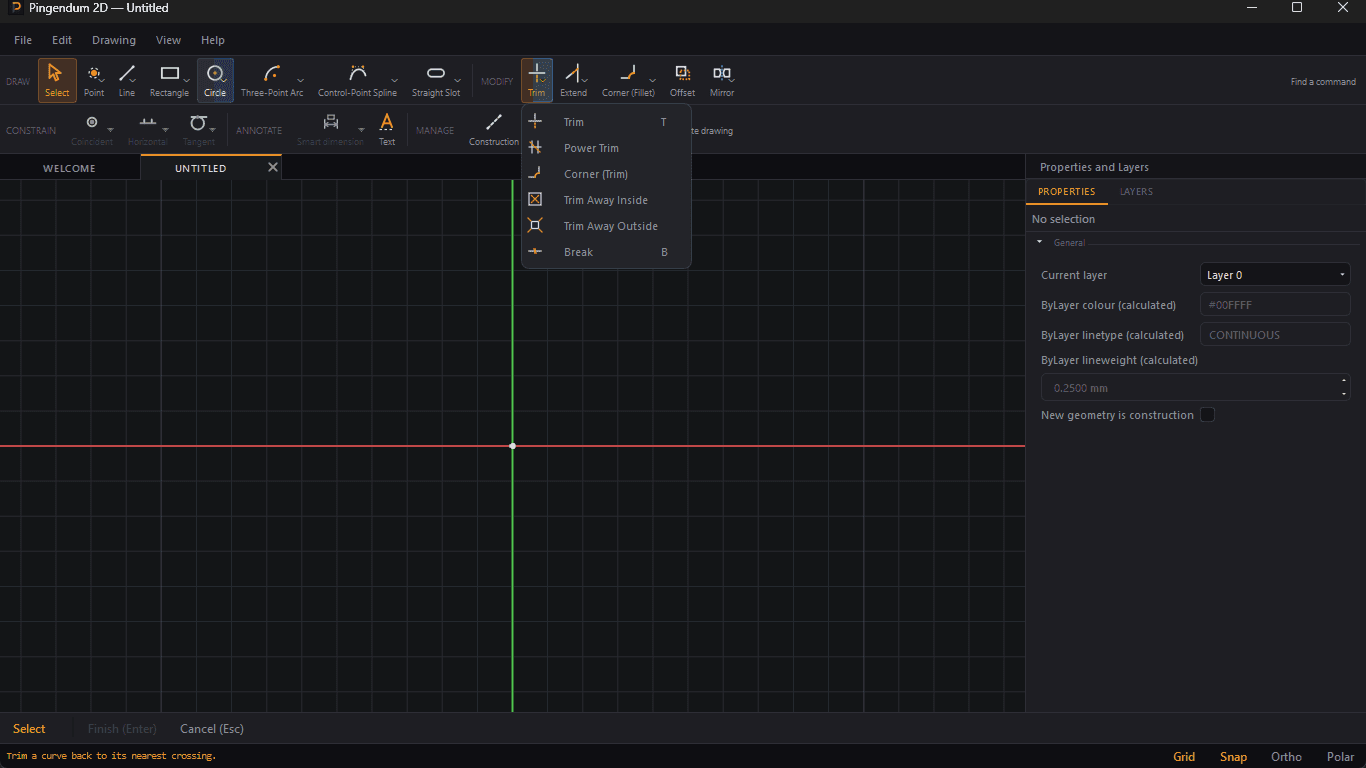This screenshot has height=768, width=1366.
Task: Open the Edit menu
Action: 62,40
